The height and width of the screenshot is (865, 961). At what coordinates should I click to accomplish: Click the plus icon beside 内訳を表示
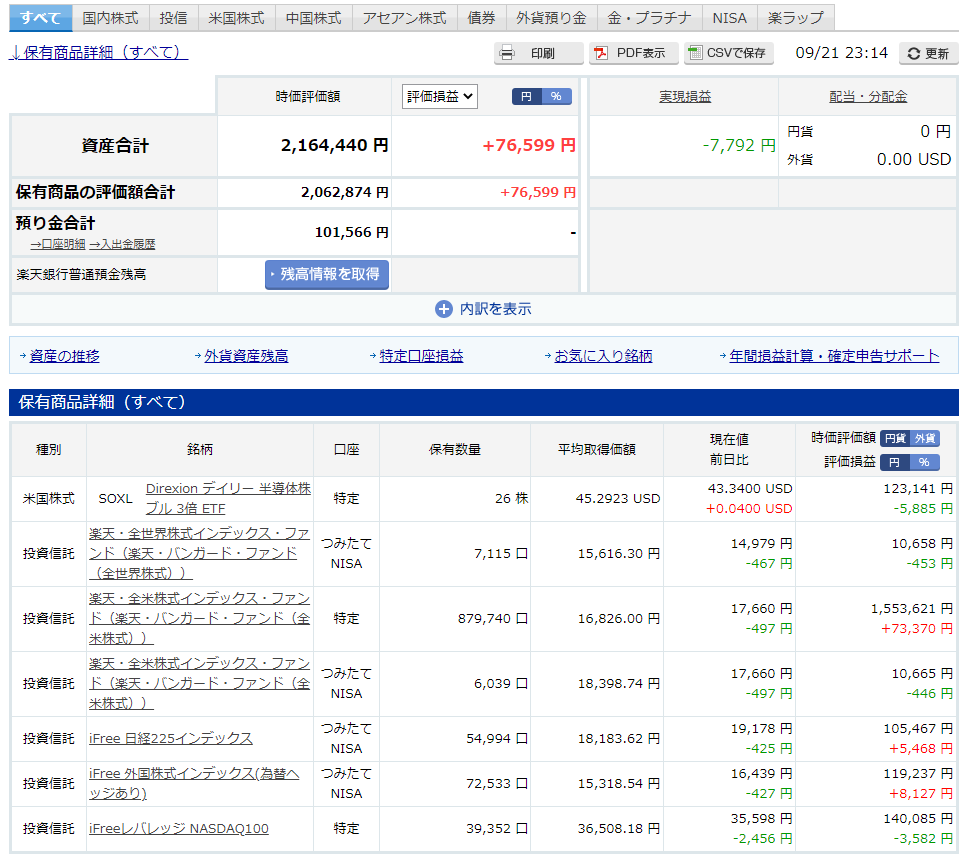(x=444, y=309)
